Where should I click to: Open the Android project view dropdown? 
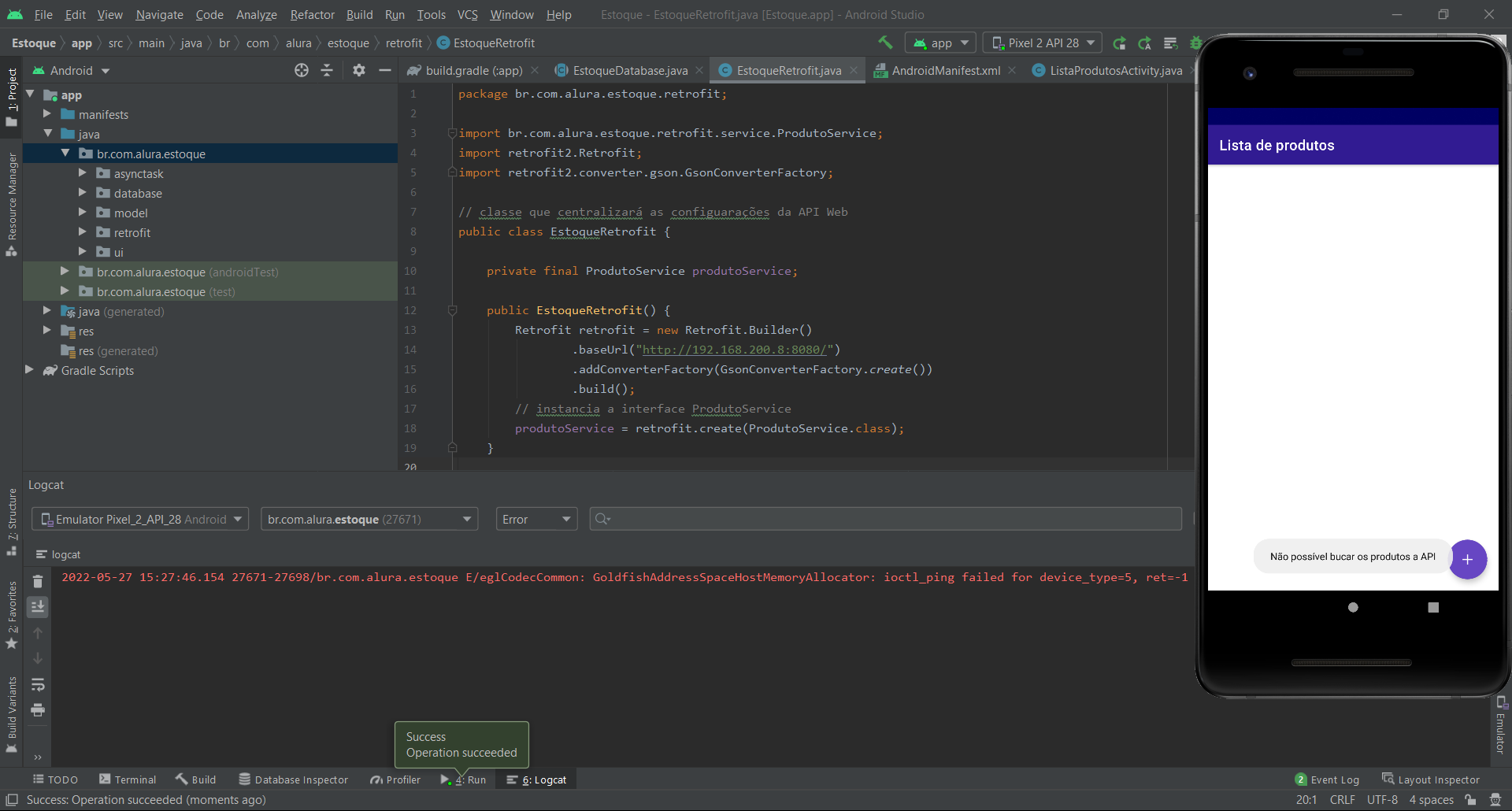(x=72, y=70)
